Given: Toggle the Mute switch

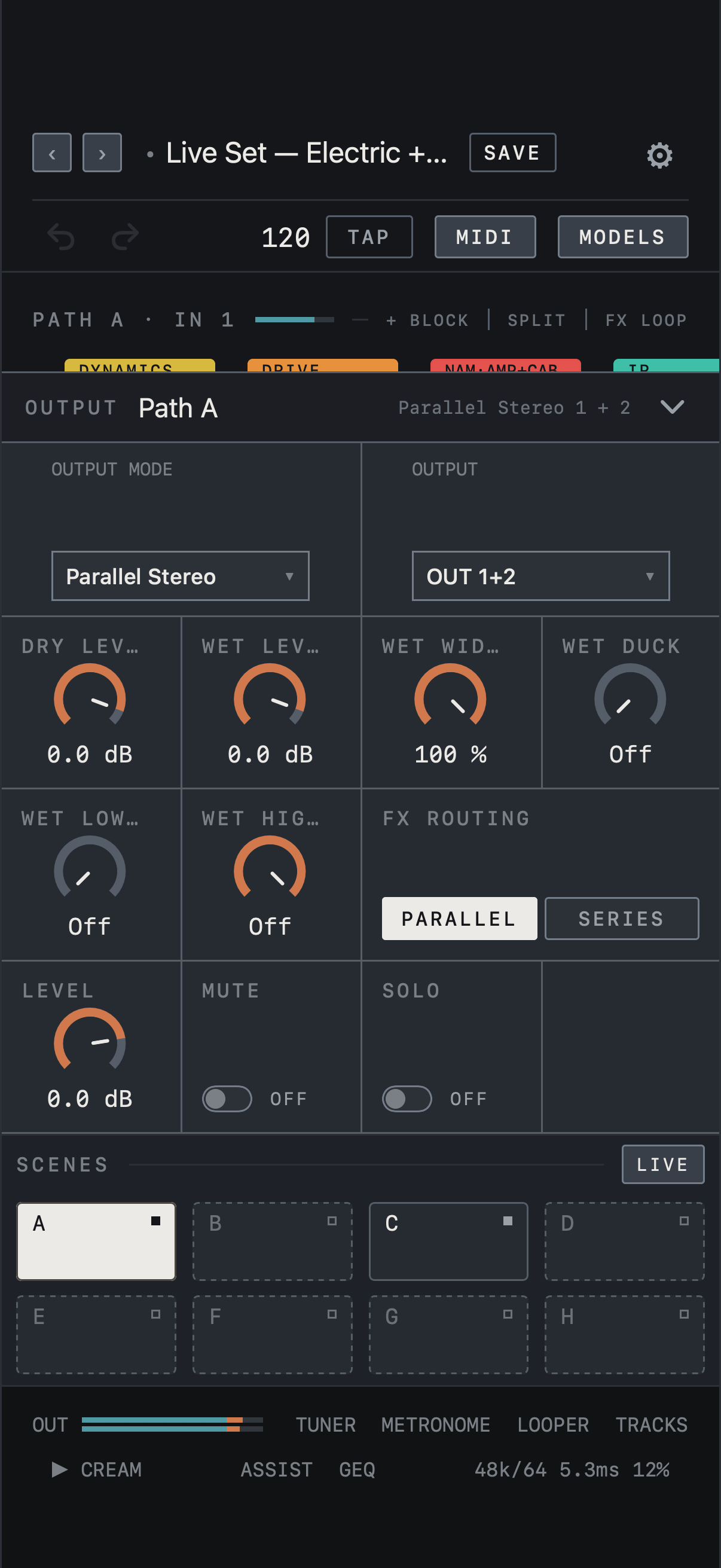Looking at the screenshot, I should point(227,1099).
